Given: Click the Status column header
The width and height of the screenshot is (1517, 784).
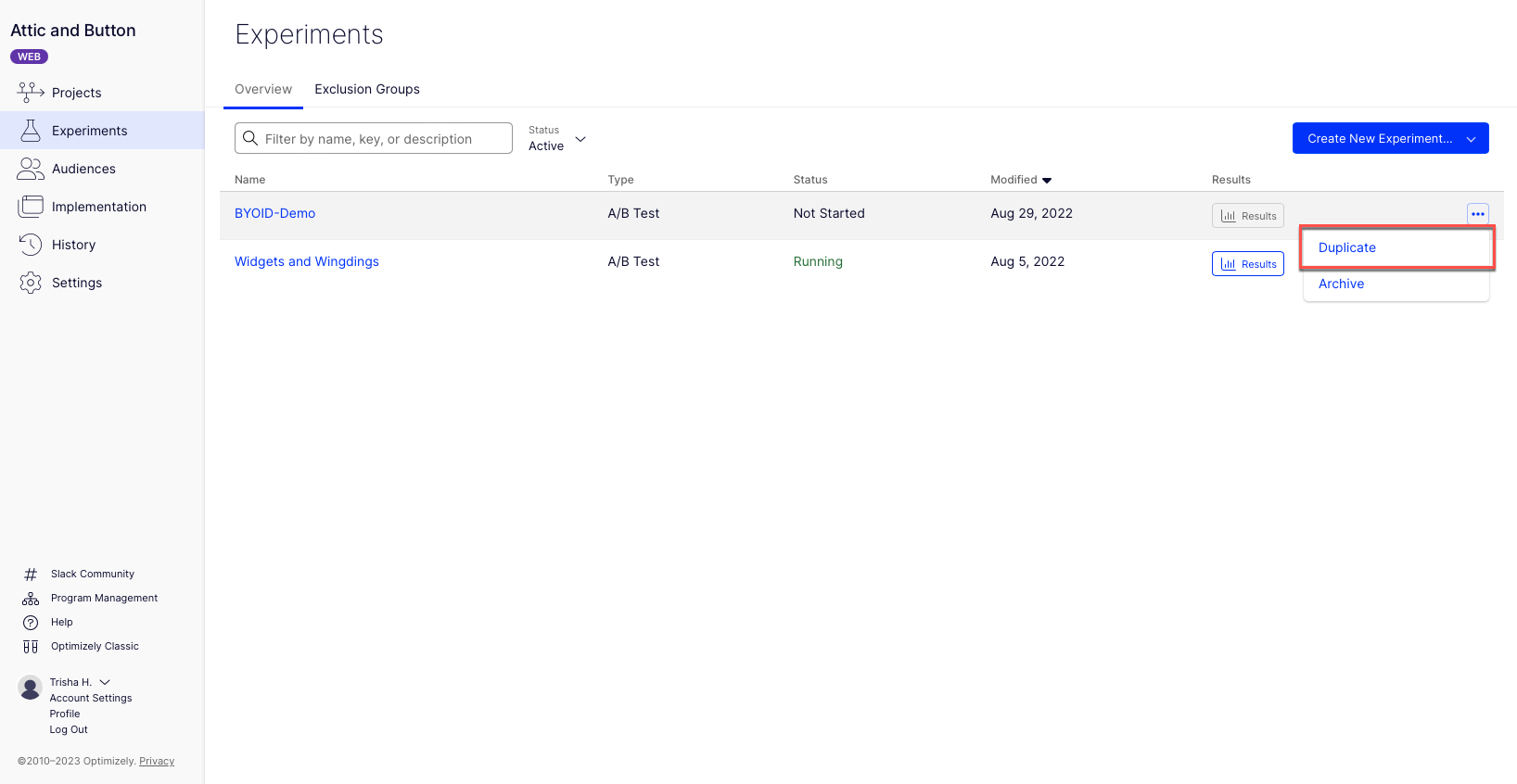Looking at the screenshot, I should click(x=810, y=180).
